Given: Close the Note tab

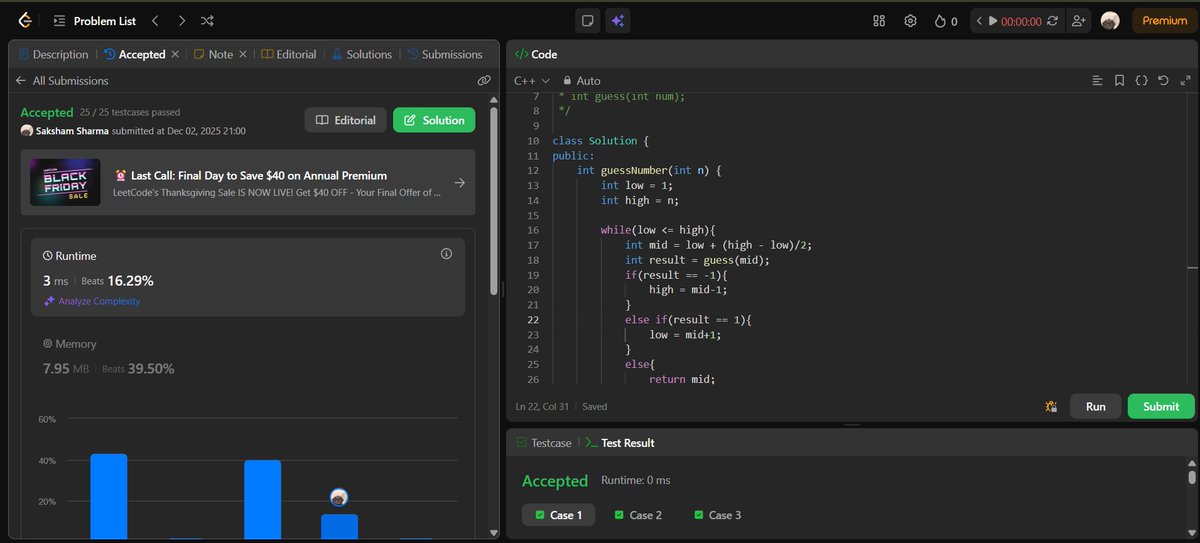Looking at the screenshot, I should 243,55.
